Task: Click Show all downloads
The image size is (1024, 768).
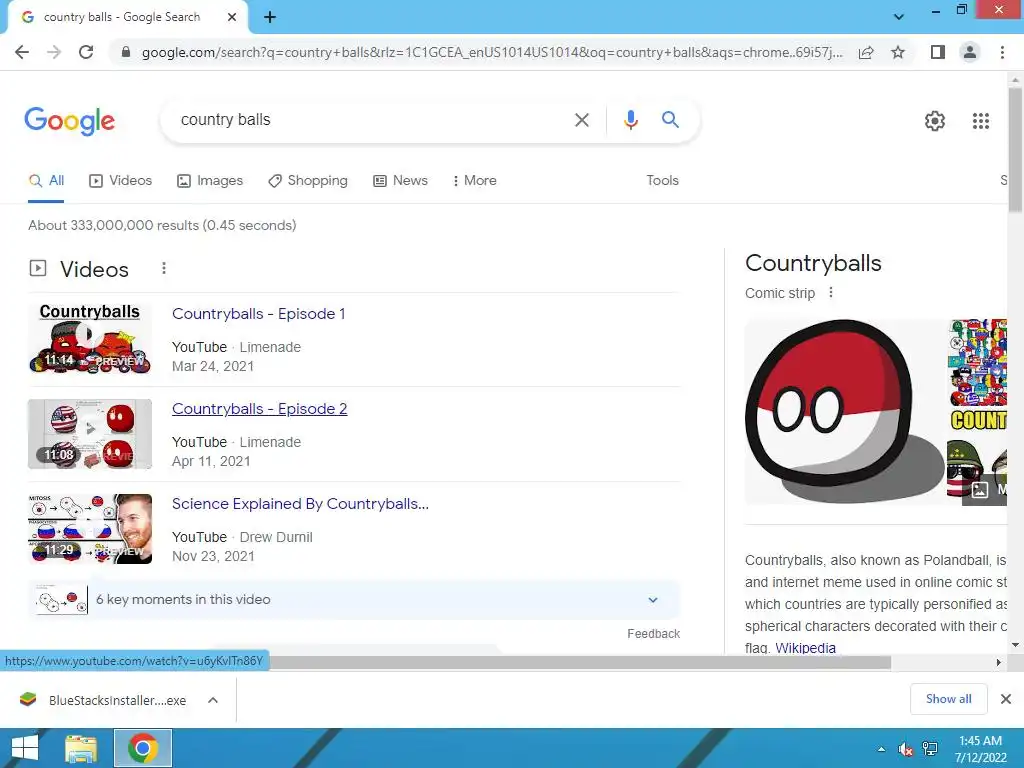Action: click(948, 699)
